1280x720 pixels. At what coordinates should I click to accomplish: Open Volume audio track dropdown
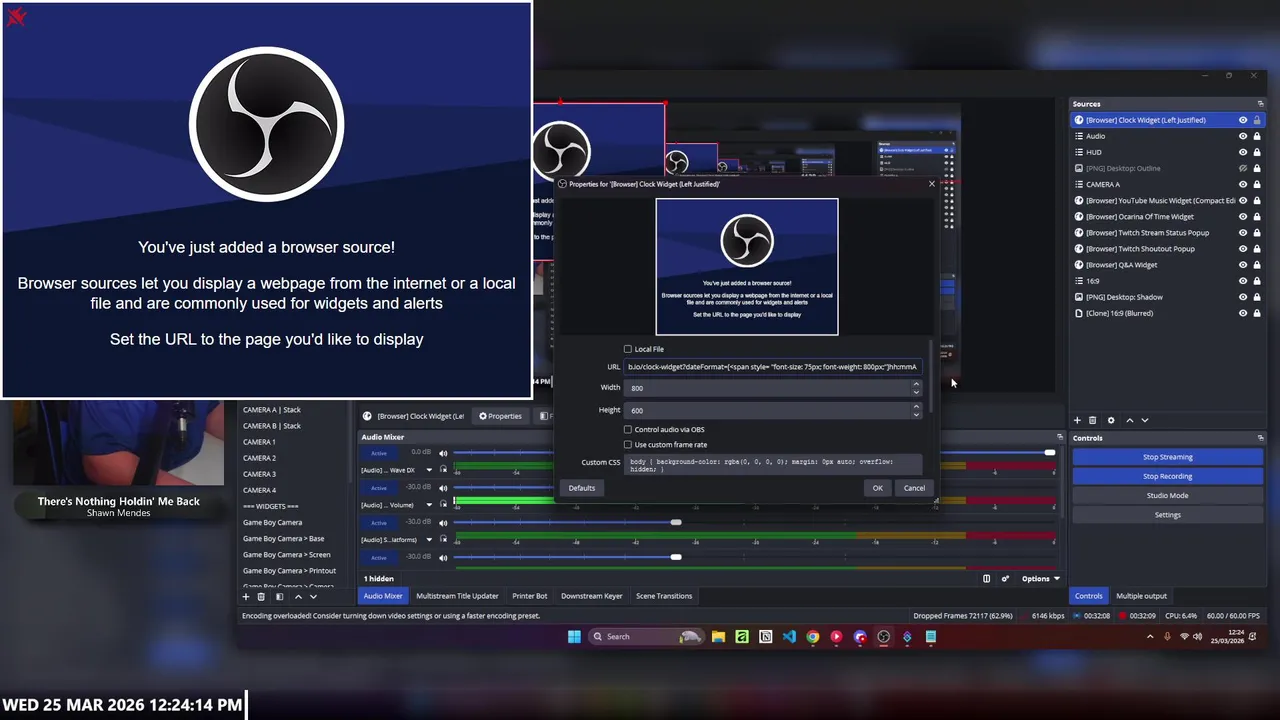[x=429, y=505]
